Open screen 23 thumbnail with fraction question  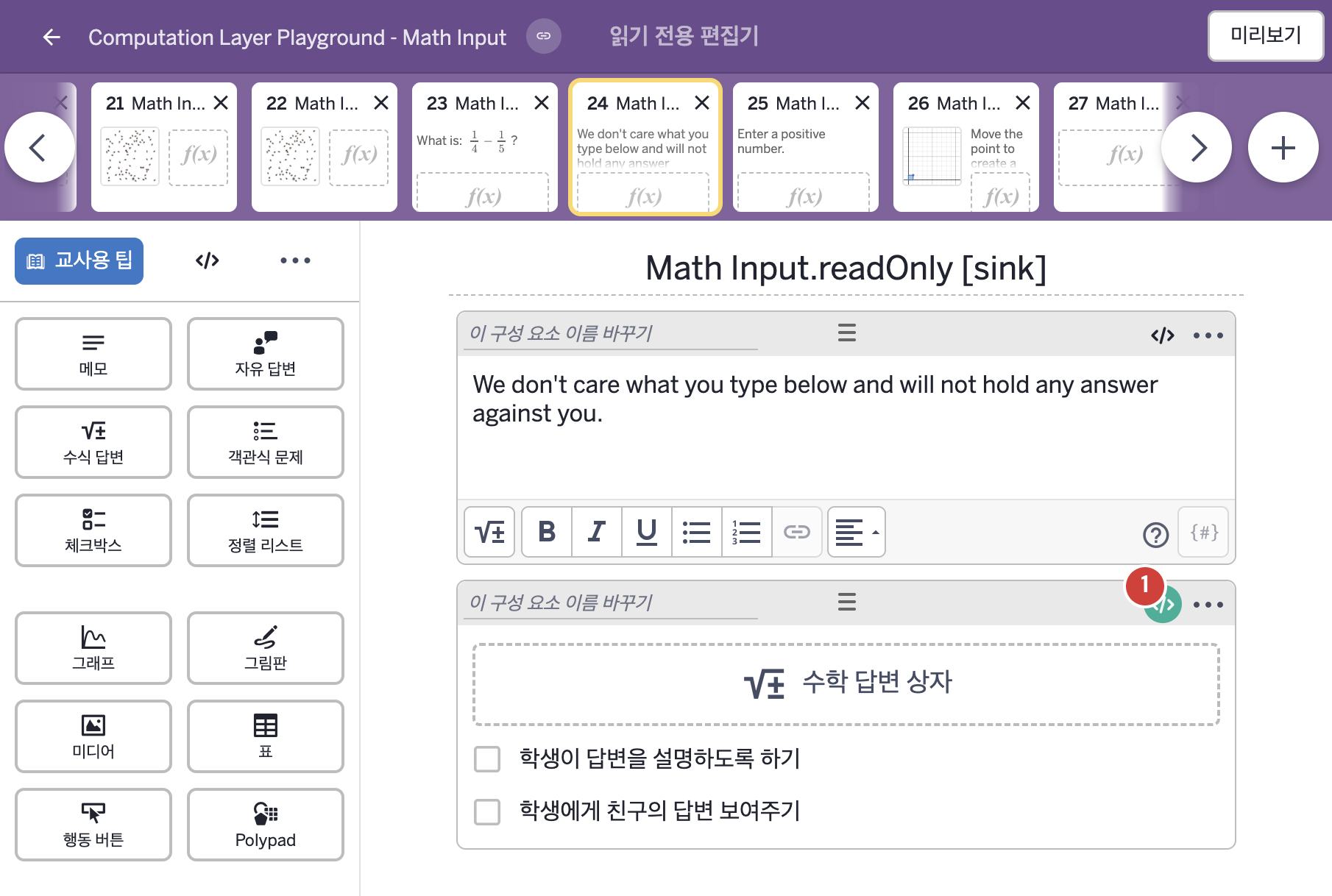pyautogui.click(x=485, y=147)
